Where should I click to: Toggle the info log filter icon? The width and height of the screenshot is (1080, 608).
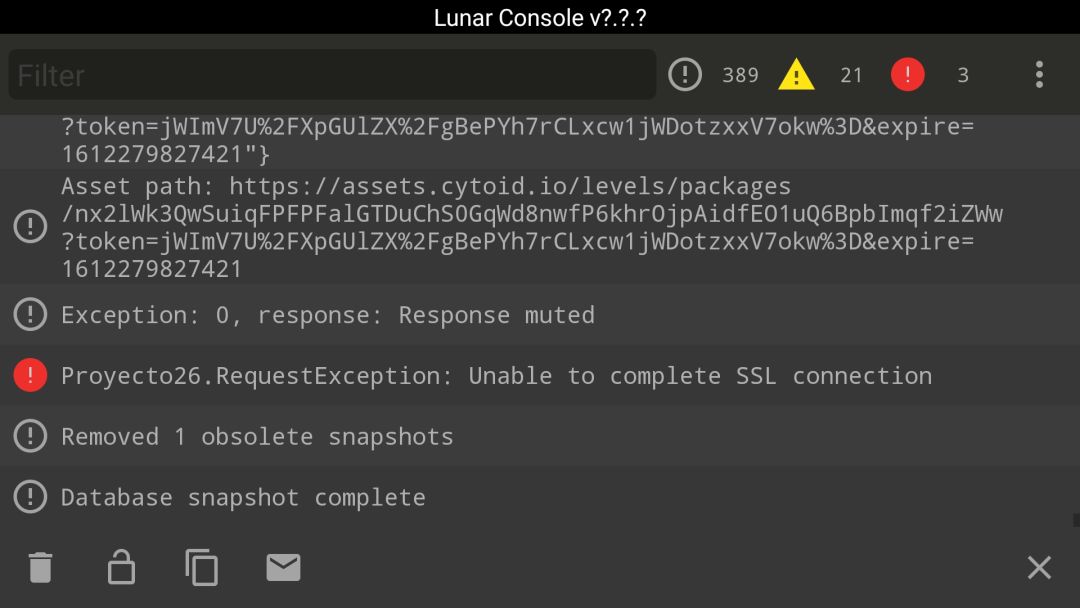(x=685, y=74)
